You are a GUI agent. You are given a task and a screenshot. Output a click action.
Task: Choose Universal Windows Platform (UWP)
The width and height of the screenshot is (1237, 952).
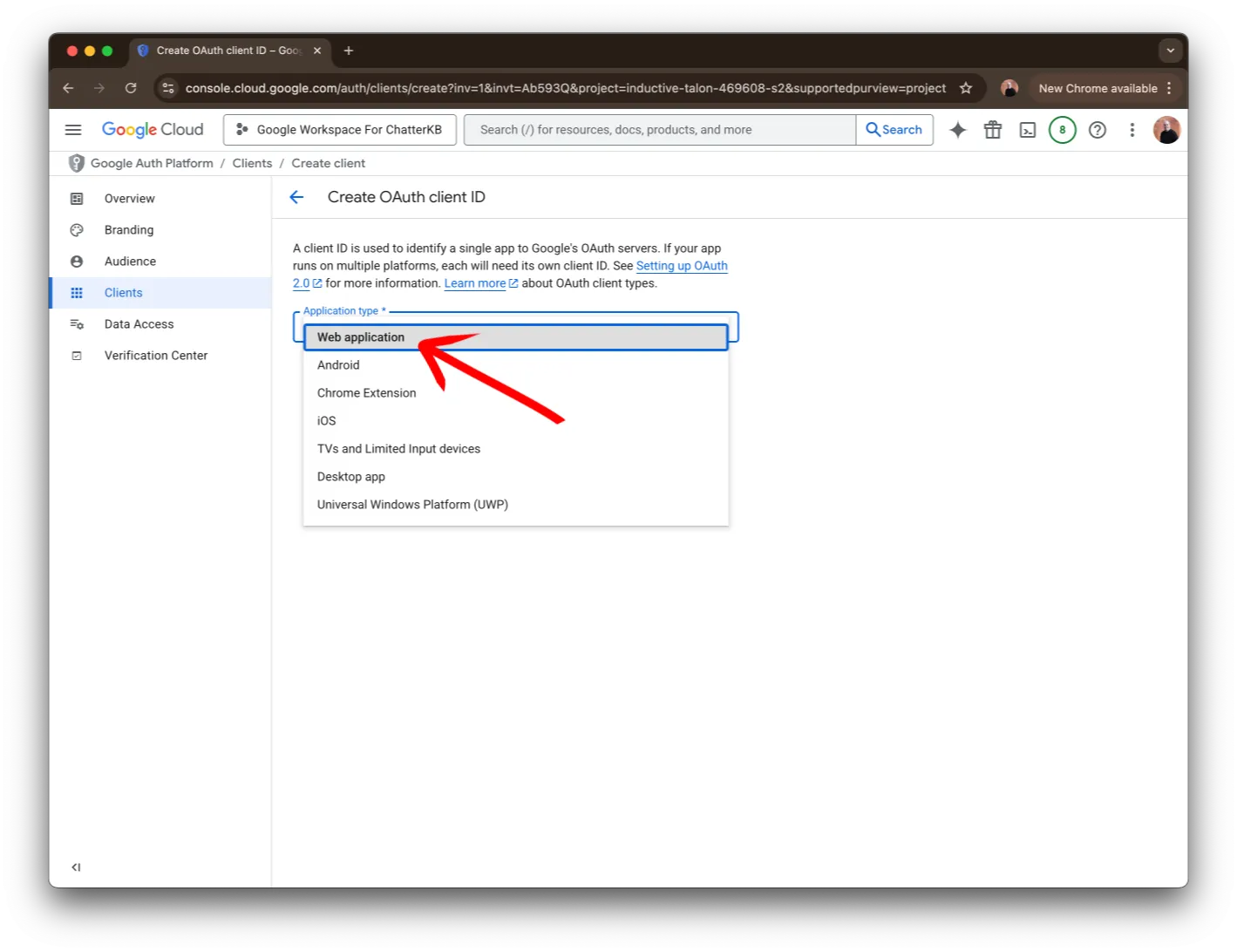point(516,505)
